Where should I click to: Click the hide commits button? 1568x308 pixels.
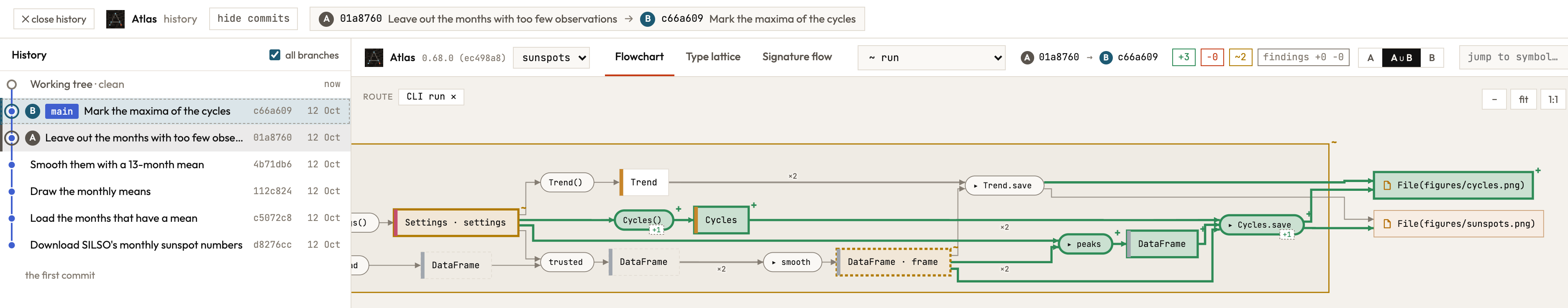coord(253,19)
